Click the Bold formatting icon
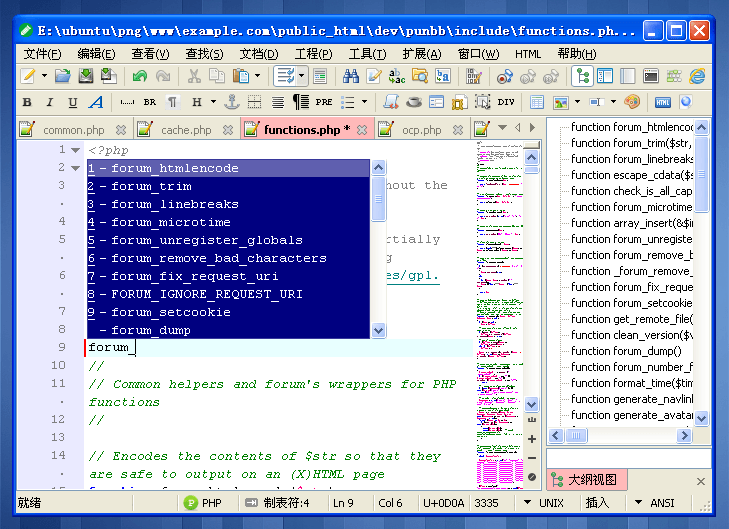The height and width of the screenshot is (529, 729). click(x=27, y=102)
